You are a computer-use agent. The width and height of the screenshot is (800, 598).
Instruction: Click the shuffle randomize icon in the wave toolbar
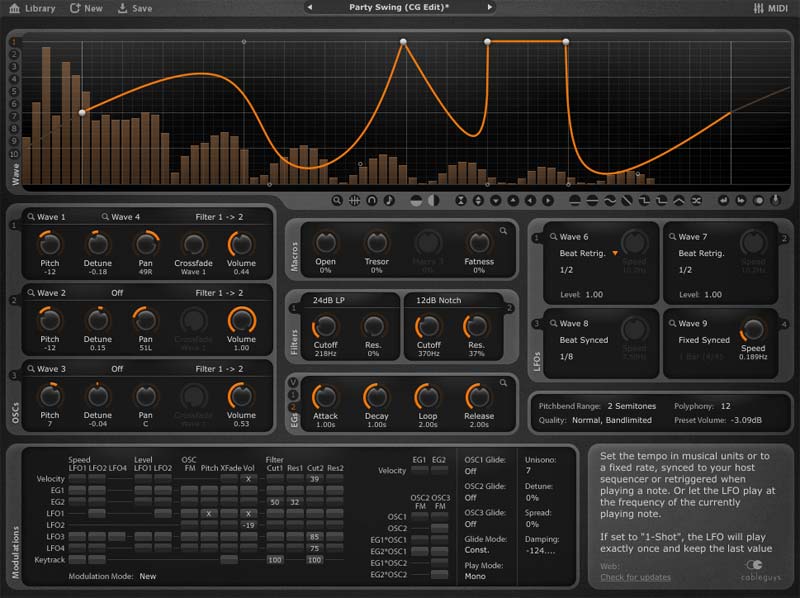(696, 199)
